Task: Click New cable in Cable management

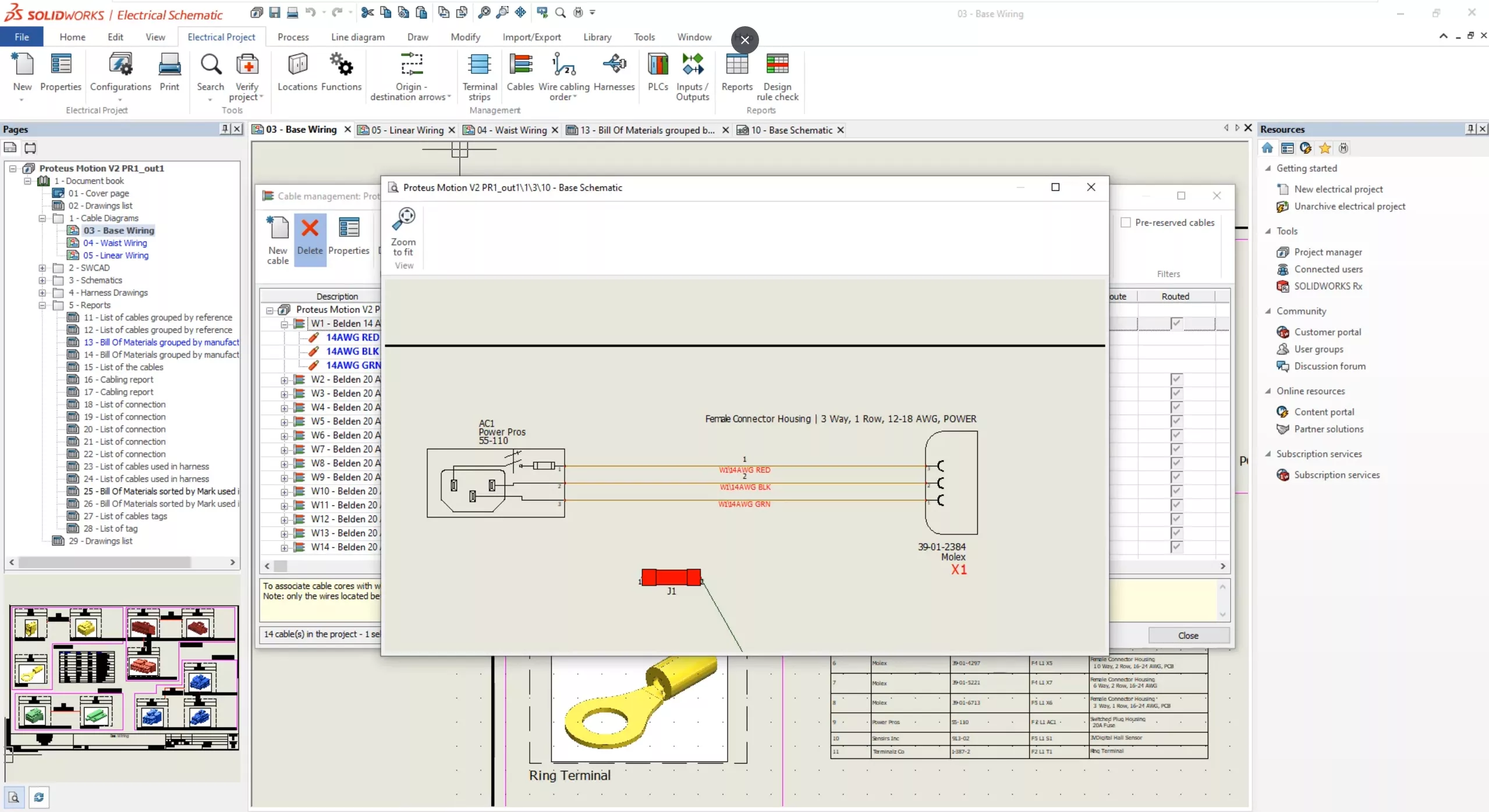Action: point(278,240)
